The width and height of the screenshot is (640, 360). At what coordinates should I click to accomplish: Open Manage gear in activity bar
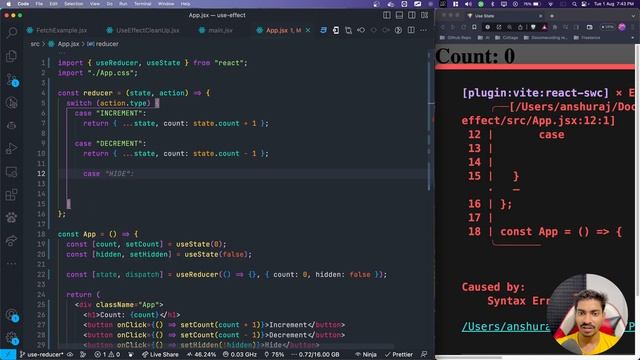coord(11,338)
